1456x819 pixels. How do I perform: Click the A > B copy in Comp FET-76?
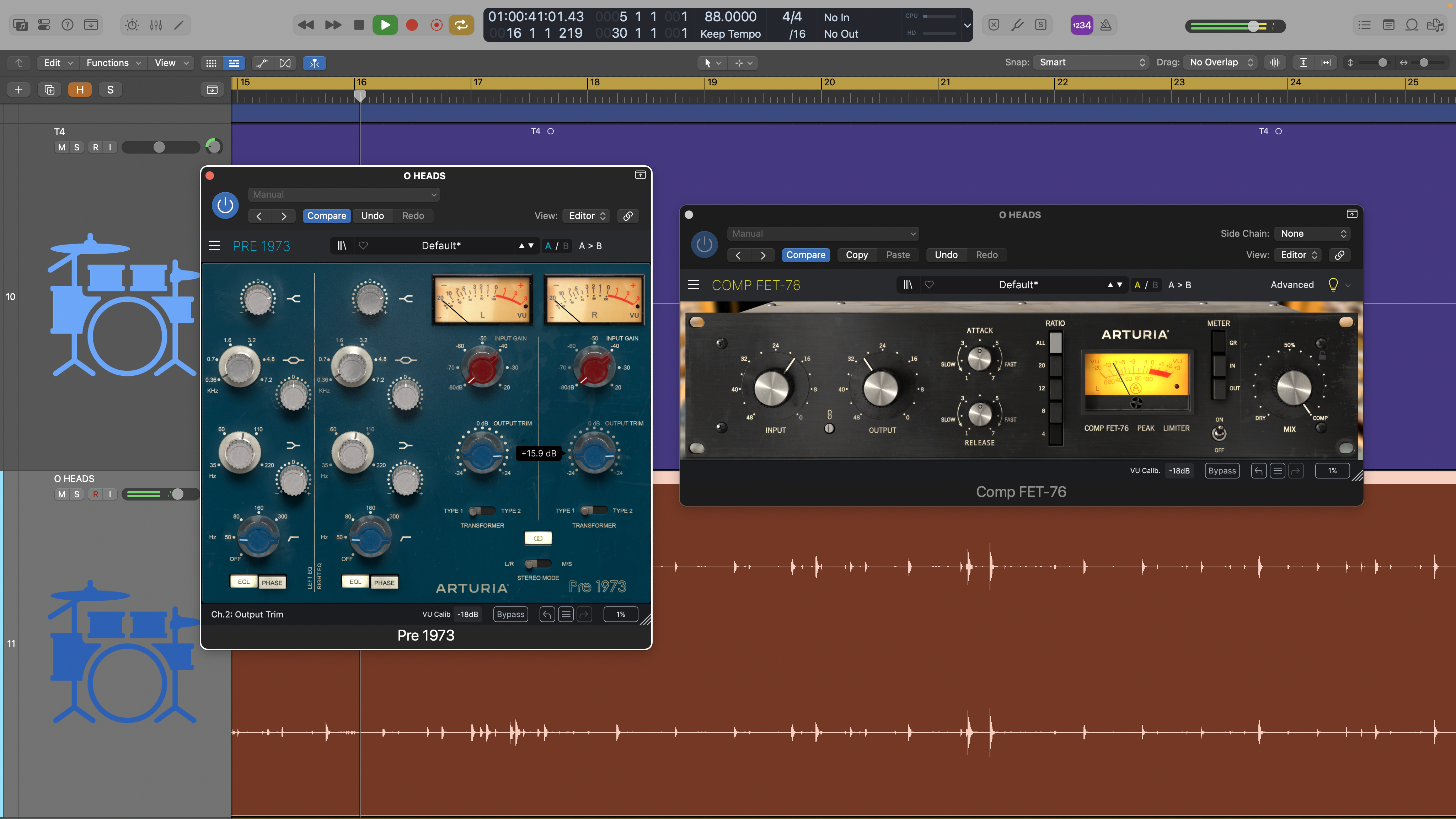(1179, 284)
